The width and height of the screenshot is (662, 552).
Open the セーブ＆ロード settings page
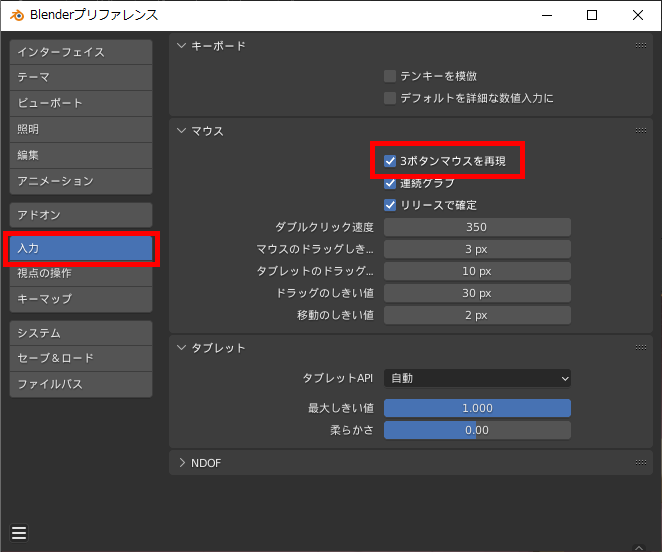[x=80, y=358]
